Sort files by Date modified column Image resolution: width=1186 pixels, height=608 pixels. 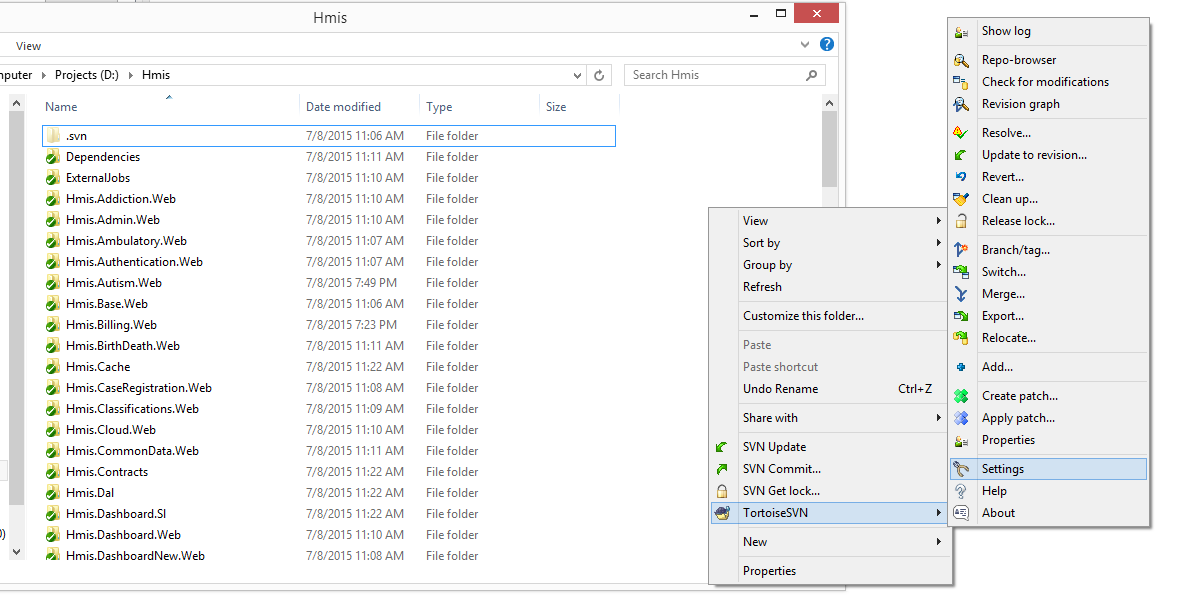pyautogui.click(x=343, y=107)
